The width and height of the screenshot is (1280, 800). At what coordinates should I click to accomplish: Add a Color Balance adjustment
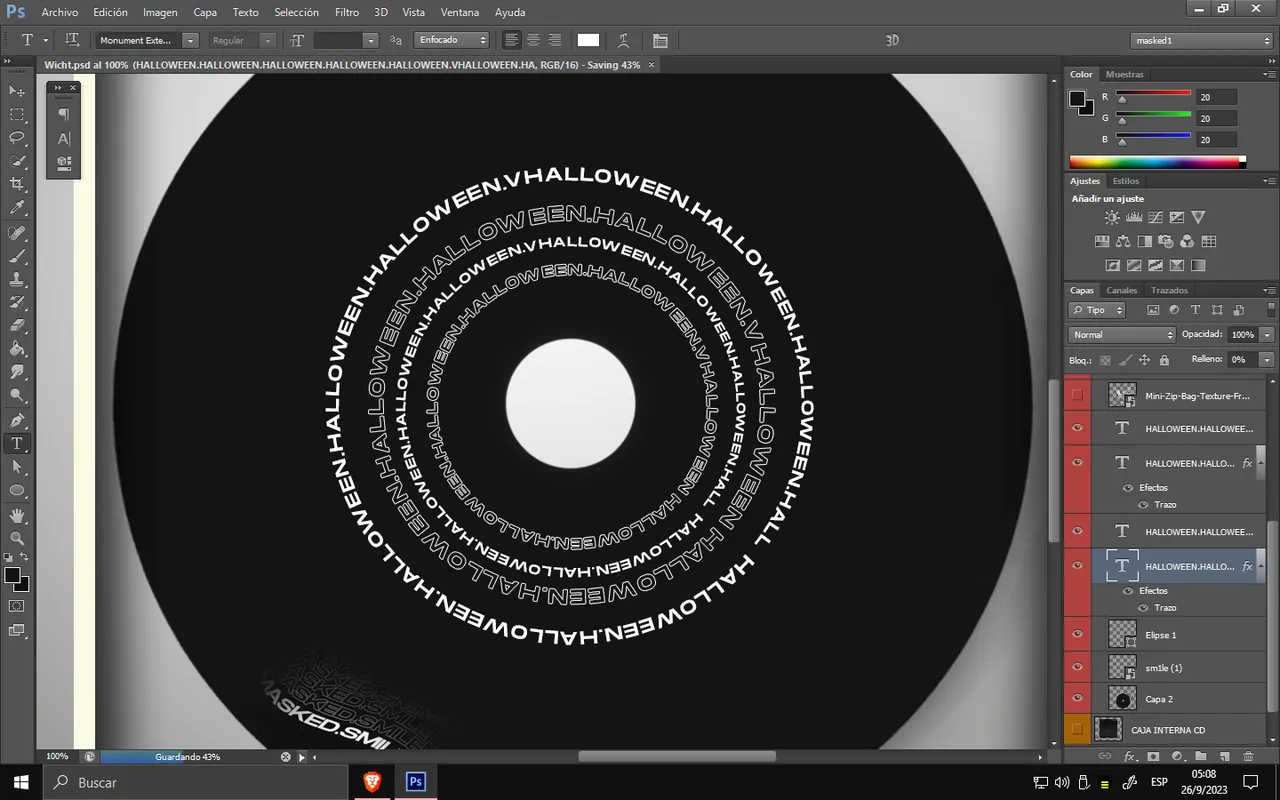[x=1123, y=241]
